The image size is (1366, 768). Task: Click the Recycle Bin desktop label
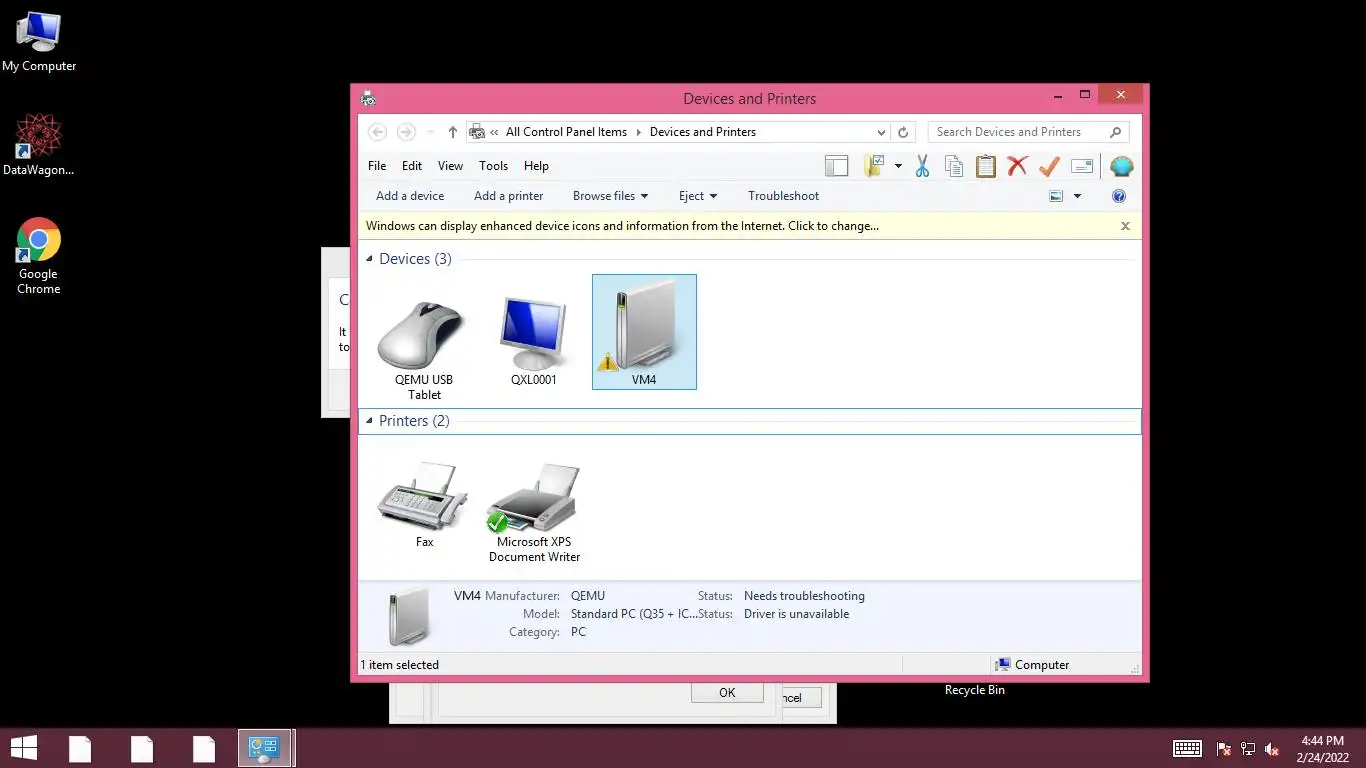[x=975, y=690]
